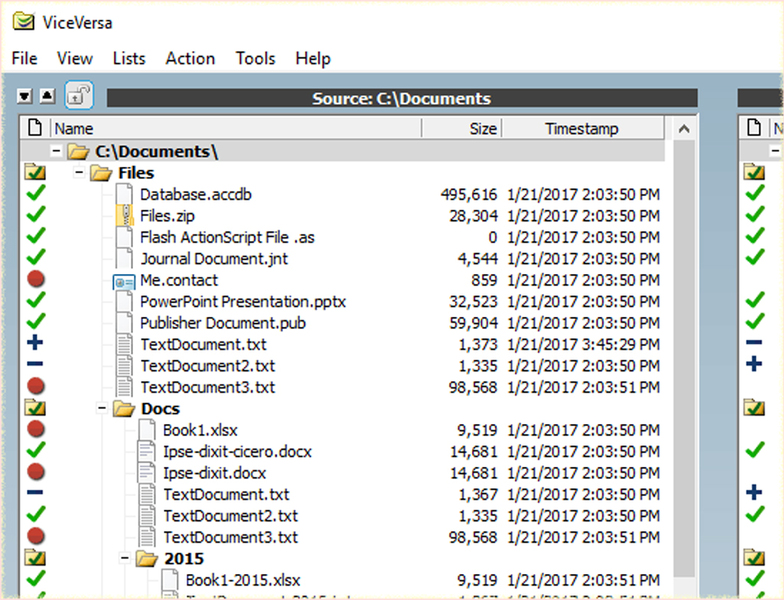Viewport: 784px width, 600px height.
Task: Click the scrollbar up arrow
Action: coord(684,129)
